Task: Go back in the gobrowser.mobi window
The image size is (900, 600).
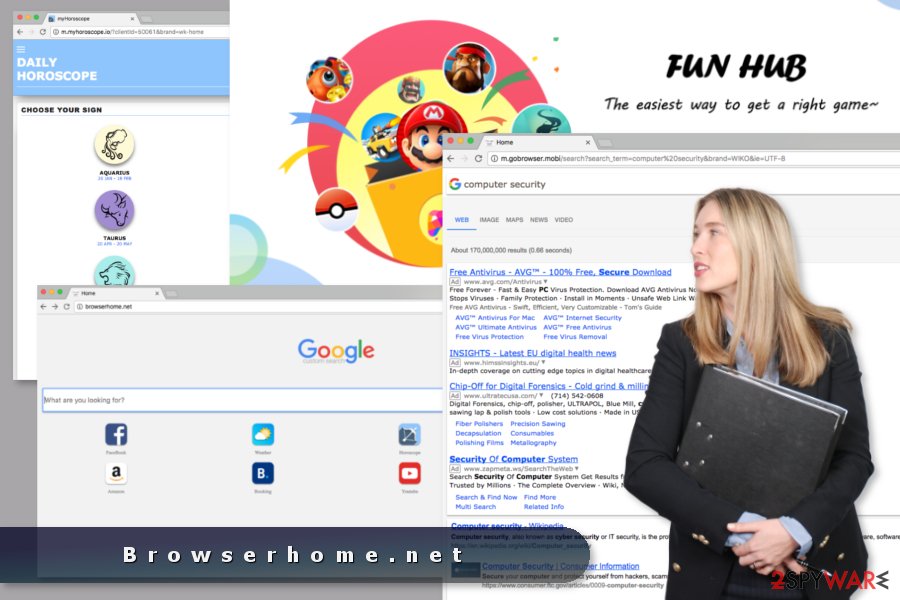Action: click(451, 158)
